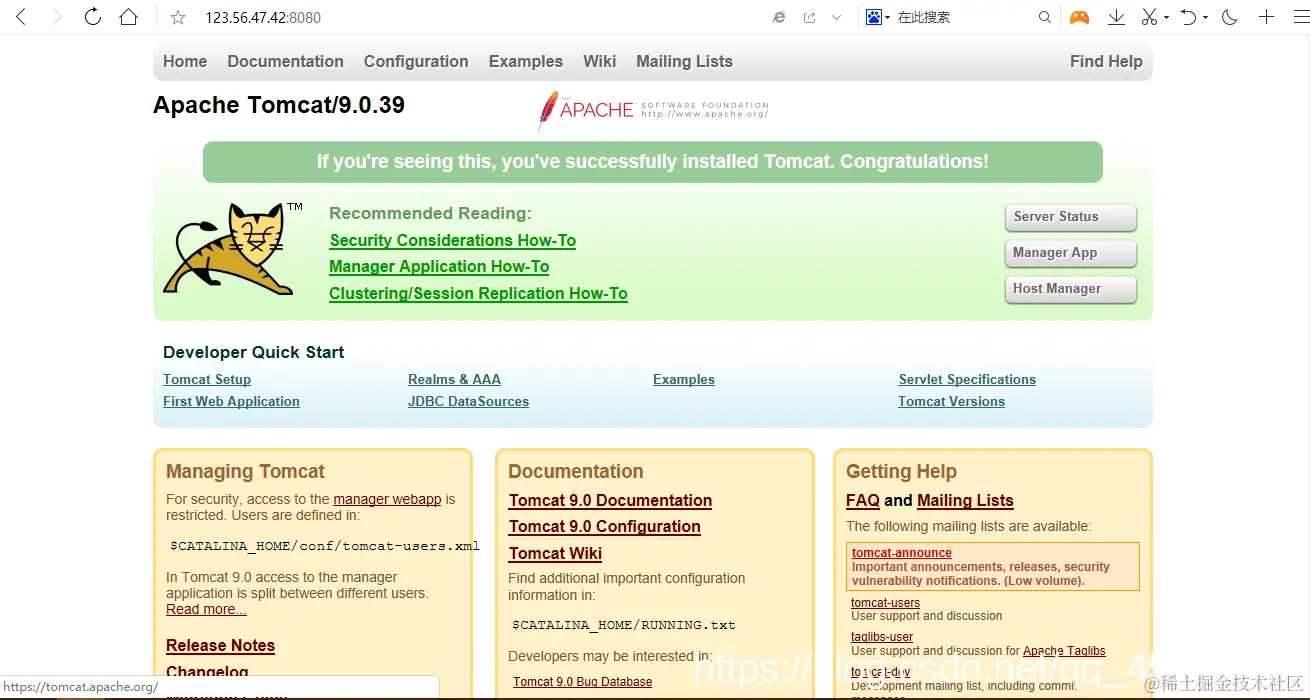Open the JDBC DataSources link
Screen dimensions: 1310x700
point(468,401)
